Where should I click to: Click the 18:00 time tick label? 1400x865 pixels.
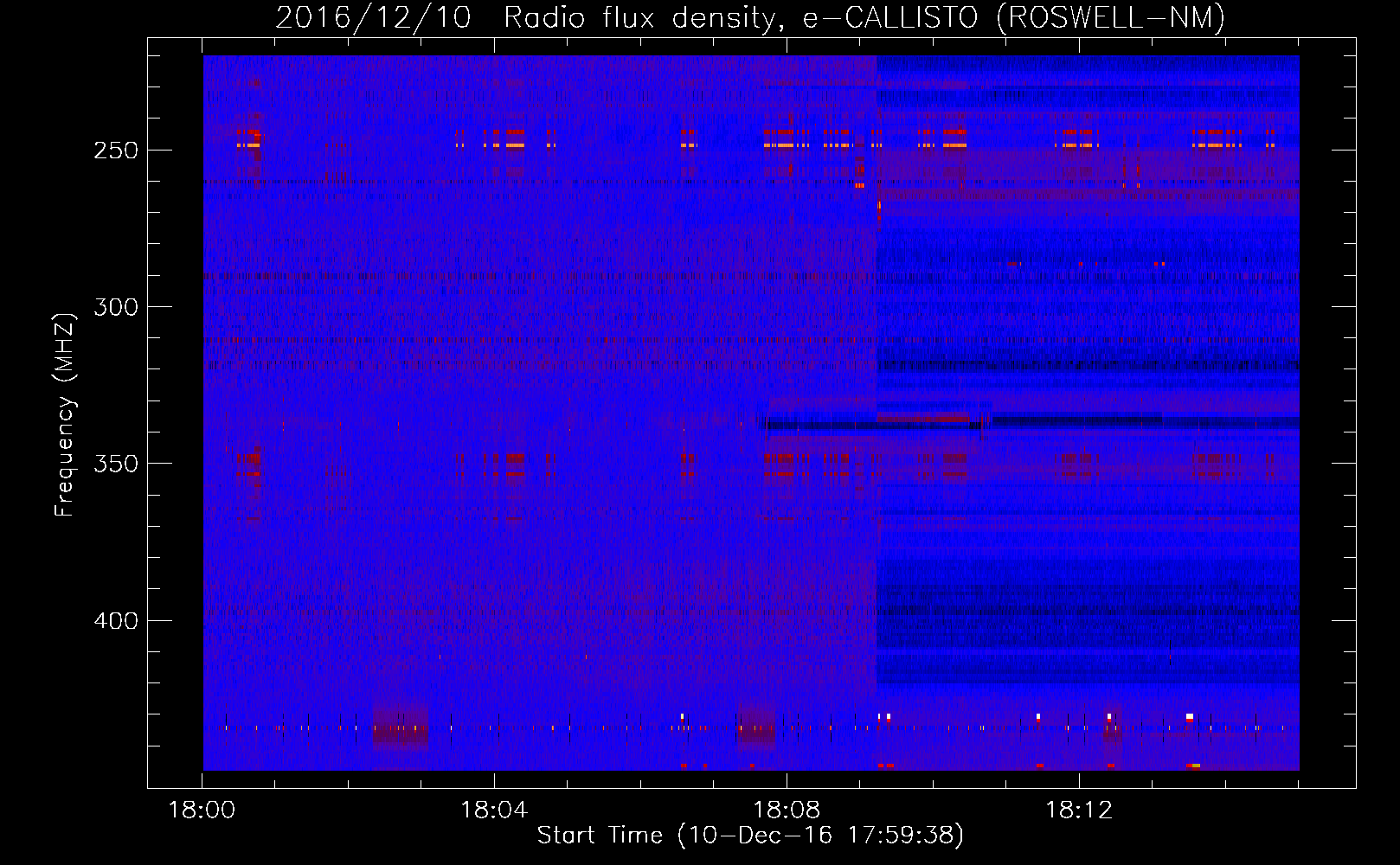(x=202, y=811)
